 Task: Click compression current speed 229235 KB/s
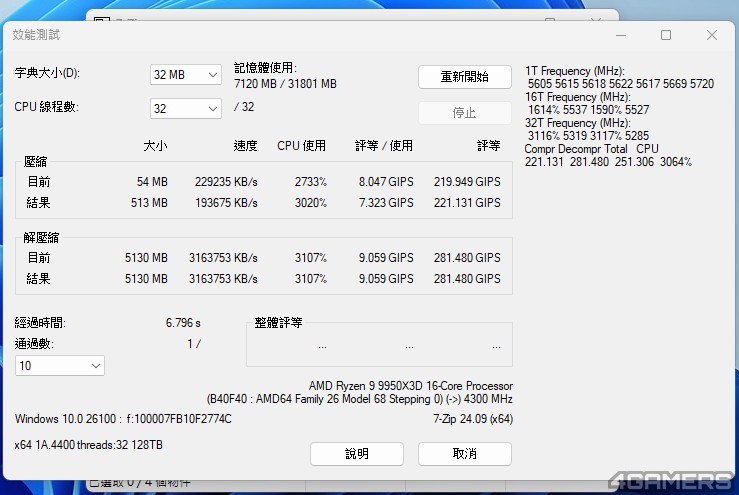(x=226, y=182)
